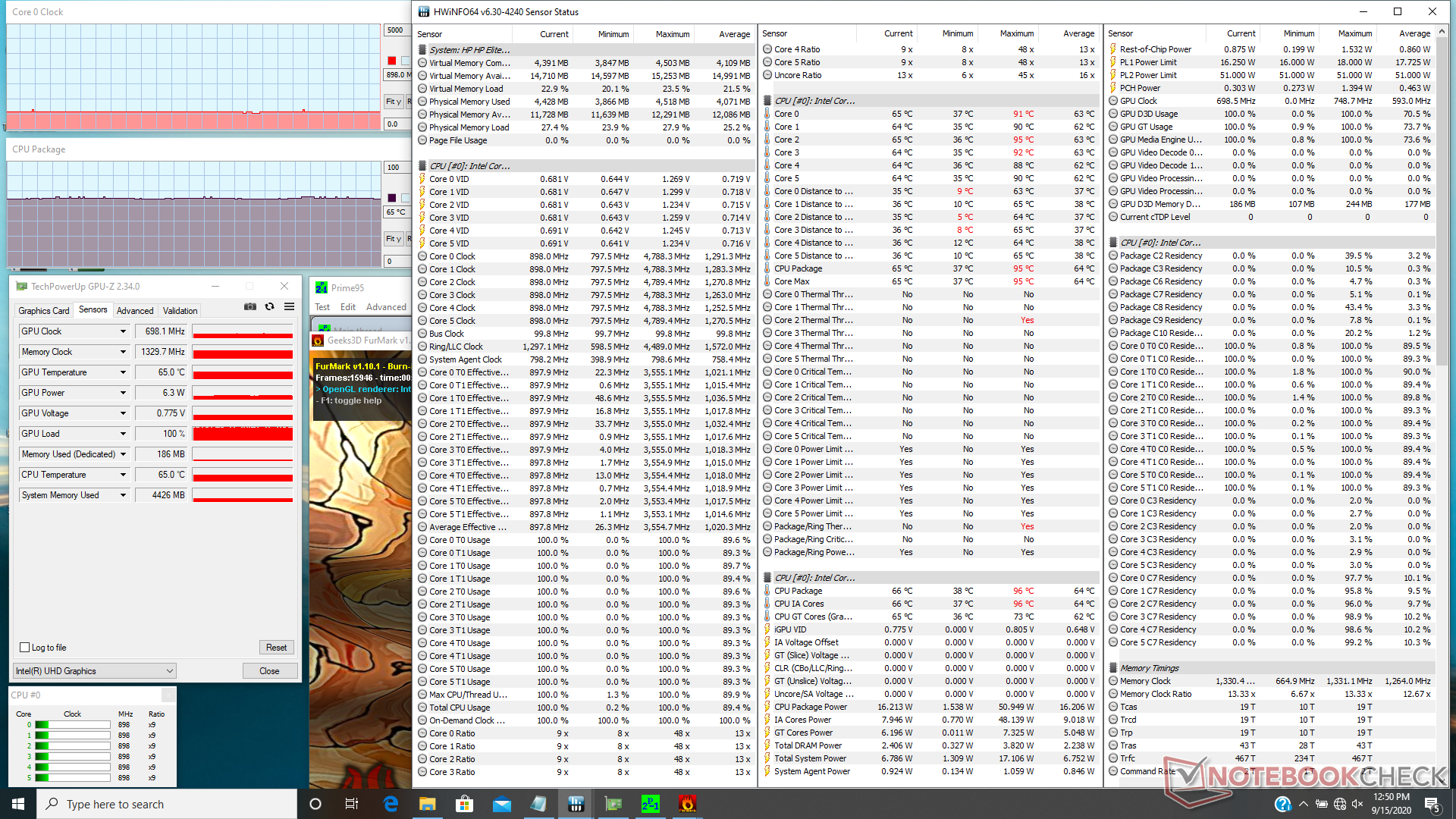
Task: Open the HWiNFO icon in the taskbar
Action: (x=576, y=804)
